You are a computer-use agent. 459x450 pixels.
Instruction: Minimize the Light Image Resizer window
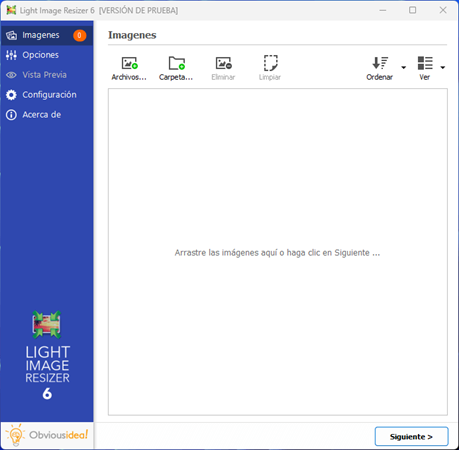[x=383, y=10]
